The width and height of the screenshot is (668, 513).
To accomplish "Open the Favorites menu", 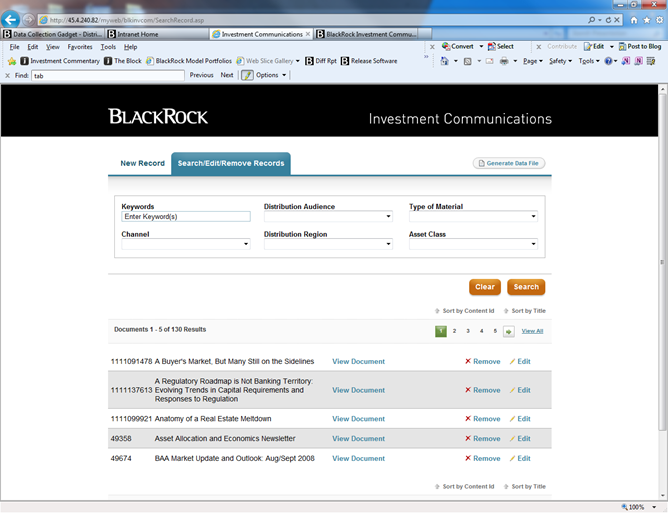I will tap(80, 47).
